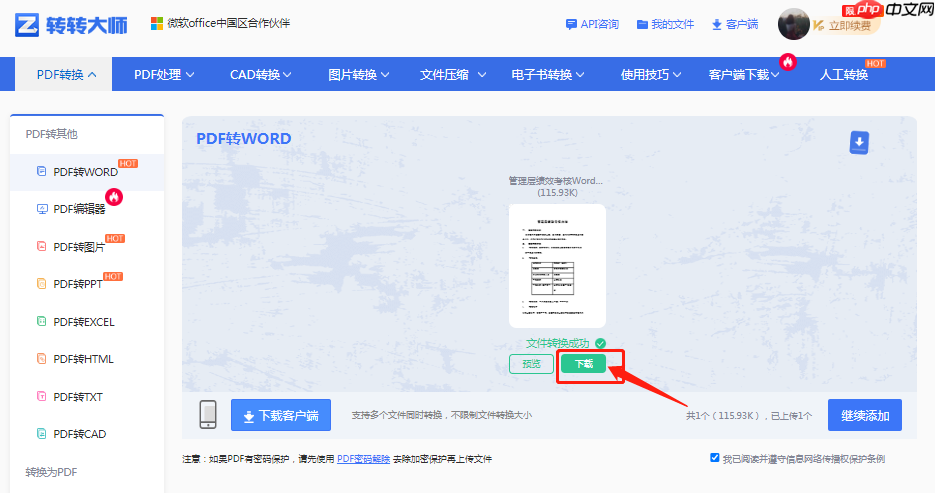
Task: Click the green 下载 button
Action: coord(583,364)
